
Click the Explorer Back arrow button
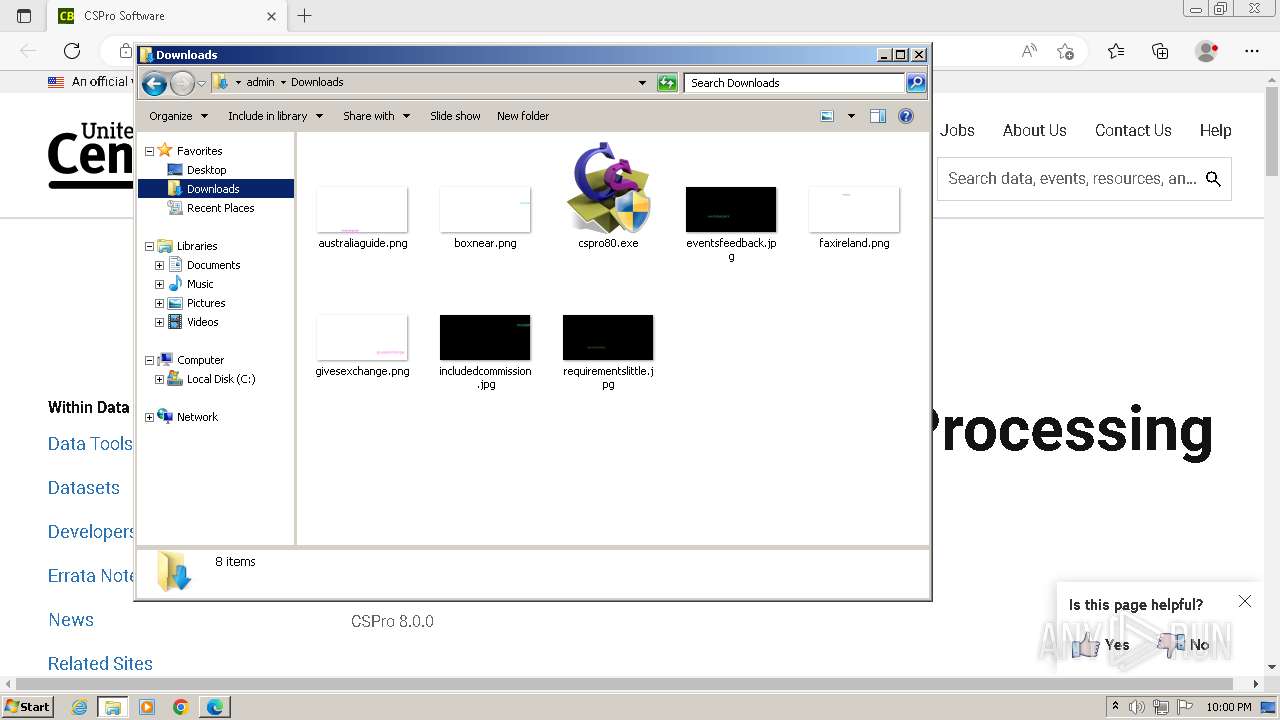pyautogui.click(x=154, y=83)
